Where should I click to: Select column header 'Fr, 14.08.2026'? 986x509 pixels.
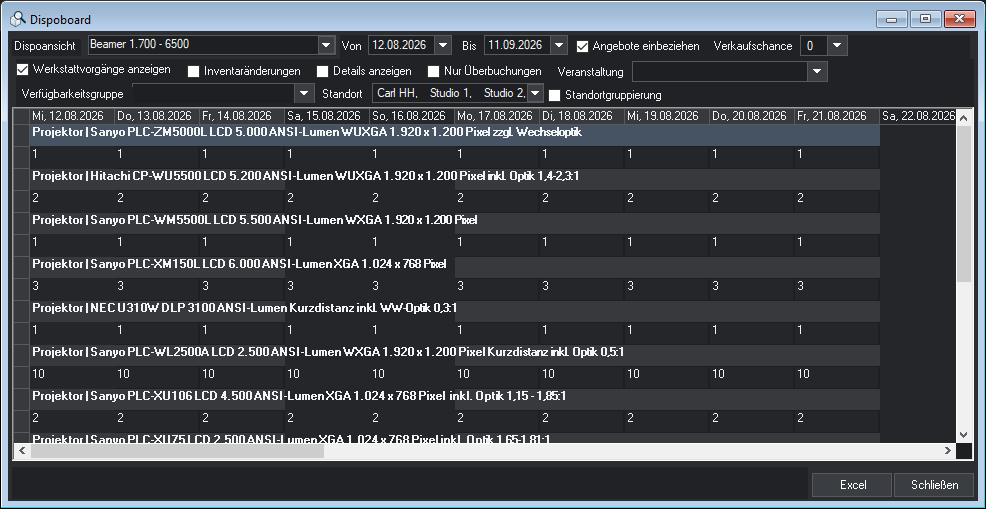tap(241, 116)
